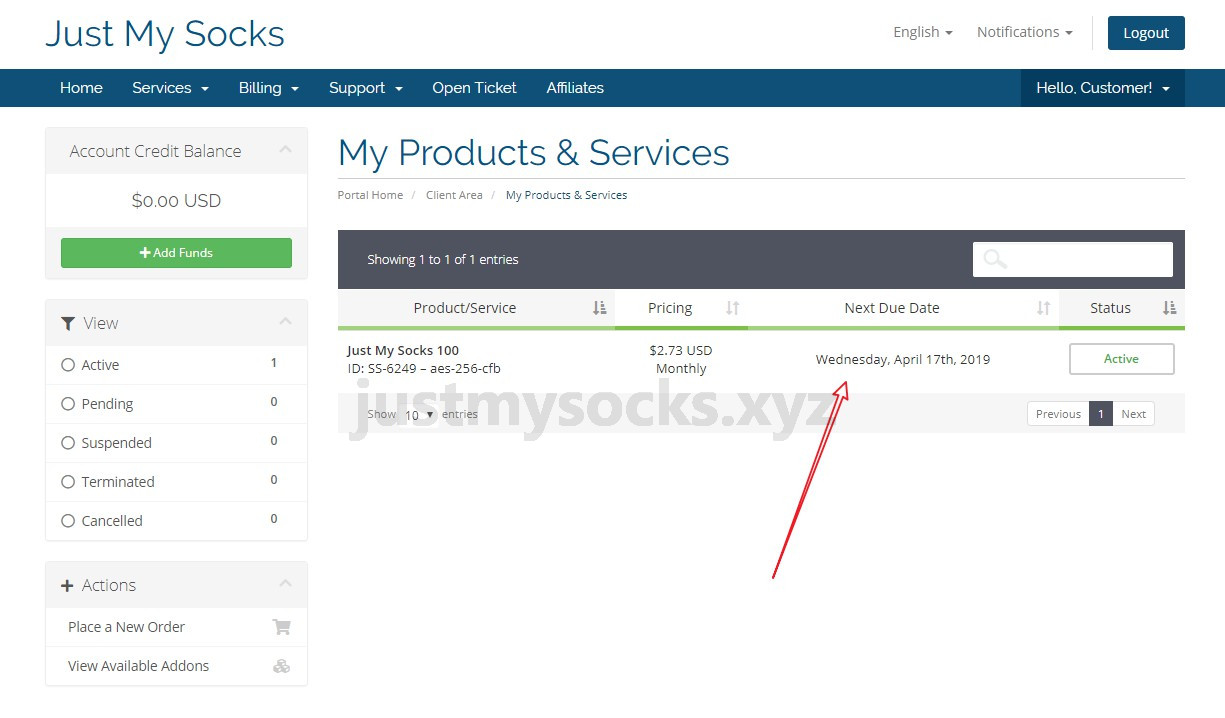Click the magnifier icon in the search box

coord(994,259)
